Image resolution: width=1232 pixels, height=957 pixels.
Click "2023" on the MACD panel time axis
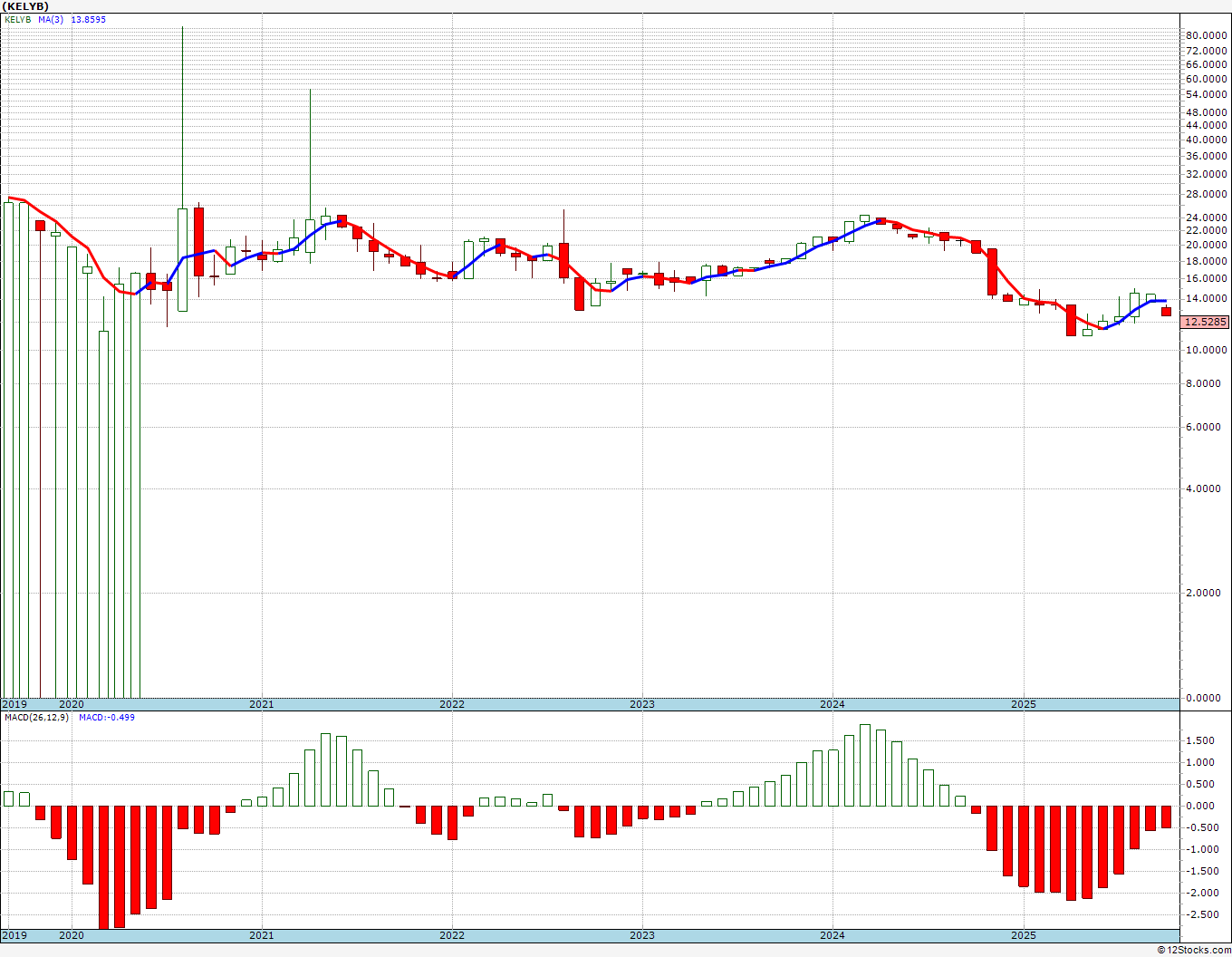[642, 934]
